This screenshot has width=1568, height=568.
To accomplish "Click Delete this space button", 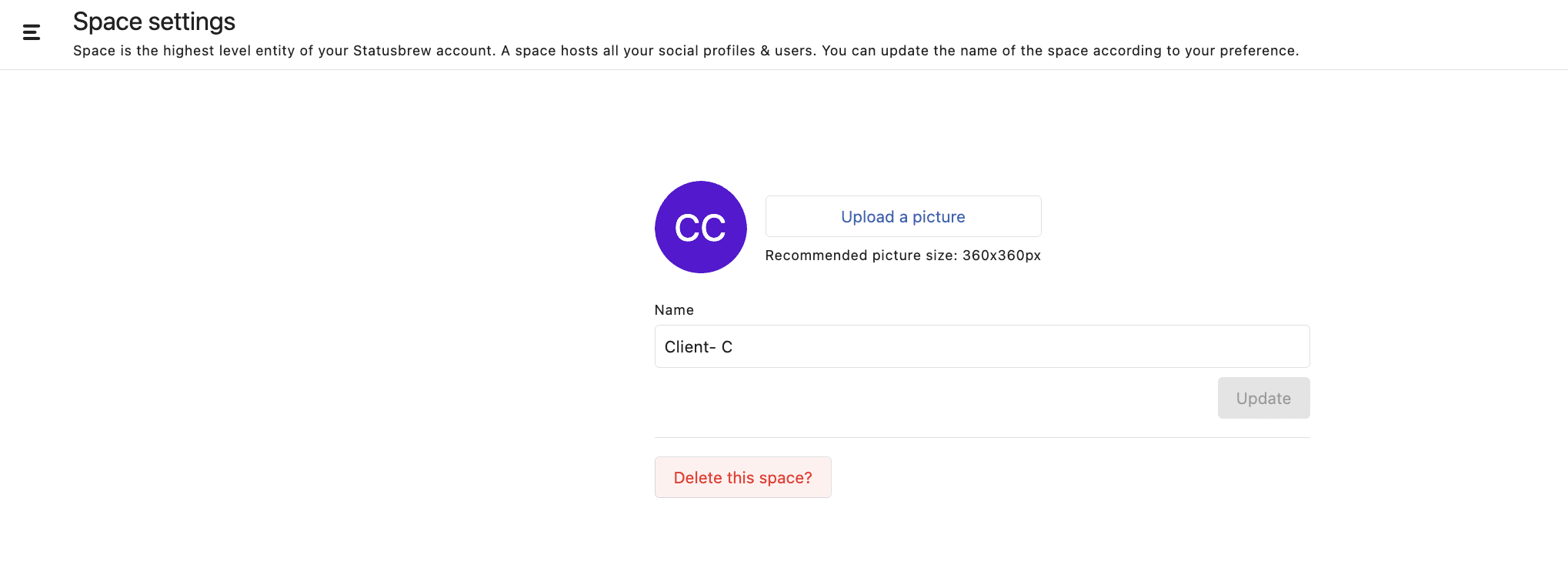I will point(742,477).
